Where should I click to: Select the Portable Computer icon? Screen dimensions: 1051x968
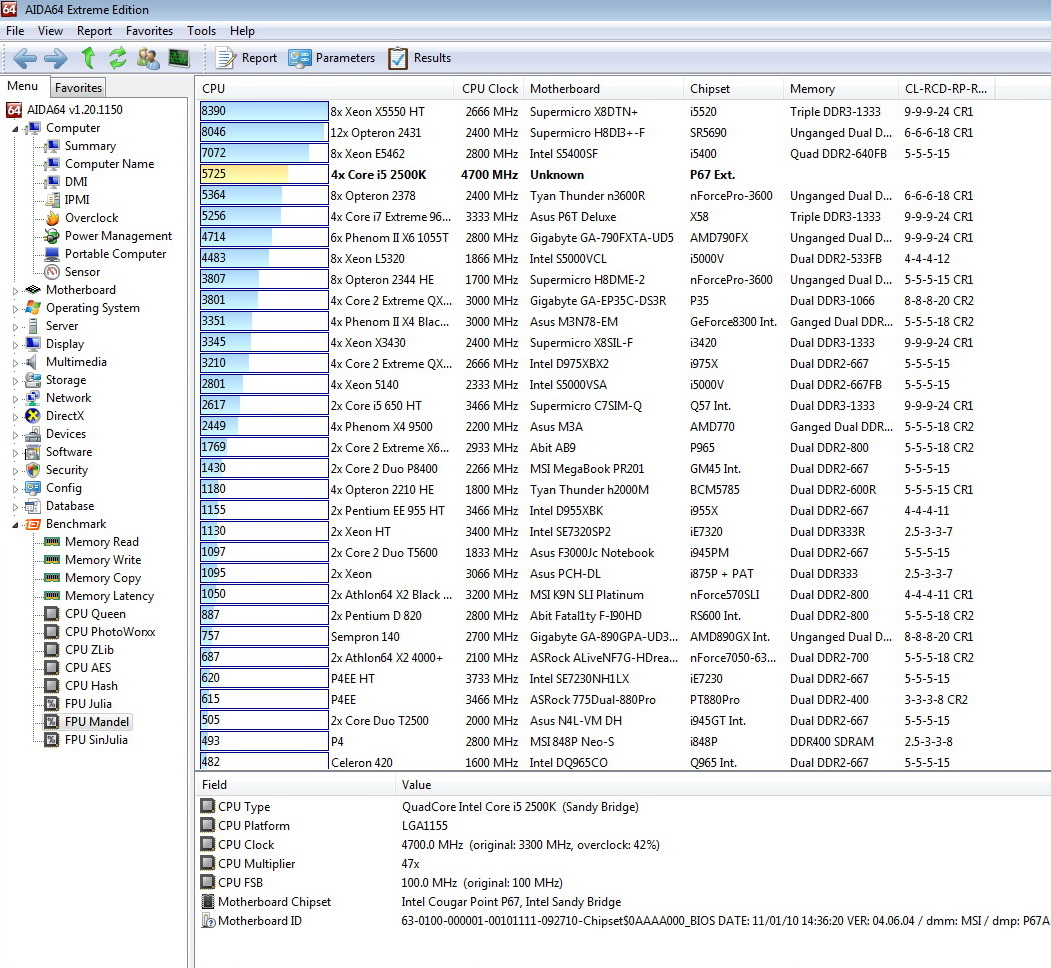52,254
